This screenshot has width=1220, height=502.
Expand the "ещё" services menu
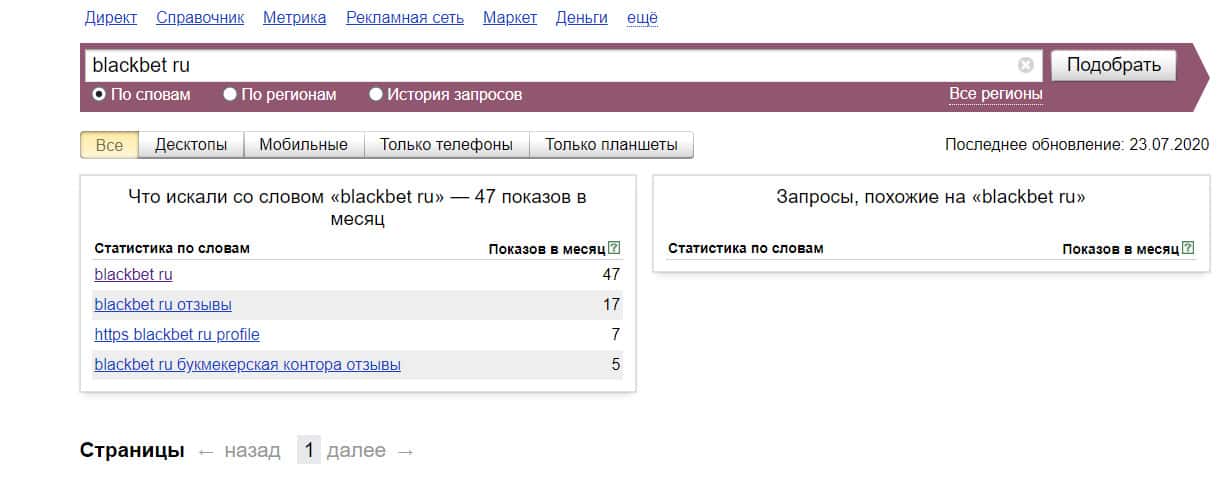pos(642,18)
